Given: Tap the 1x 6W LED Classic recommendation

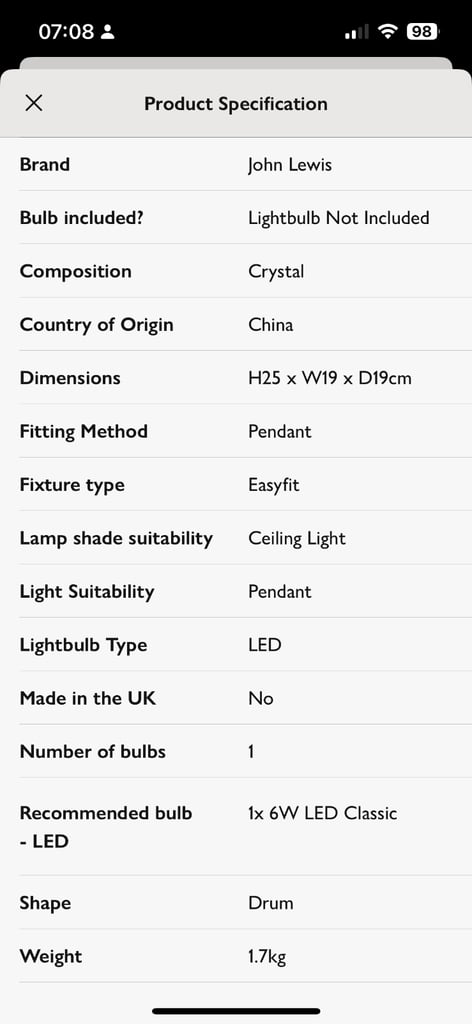Looking at the screenshot, I should point(323,813).
